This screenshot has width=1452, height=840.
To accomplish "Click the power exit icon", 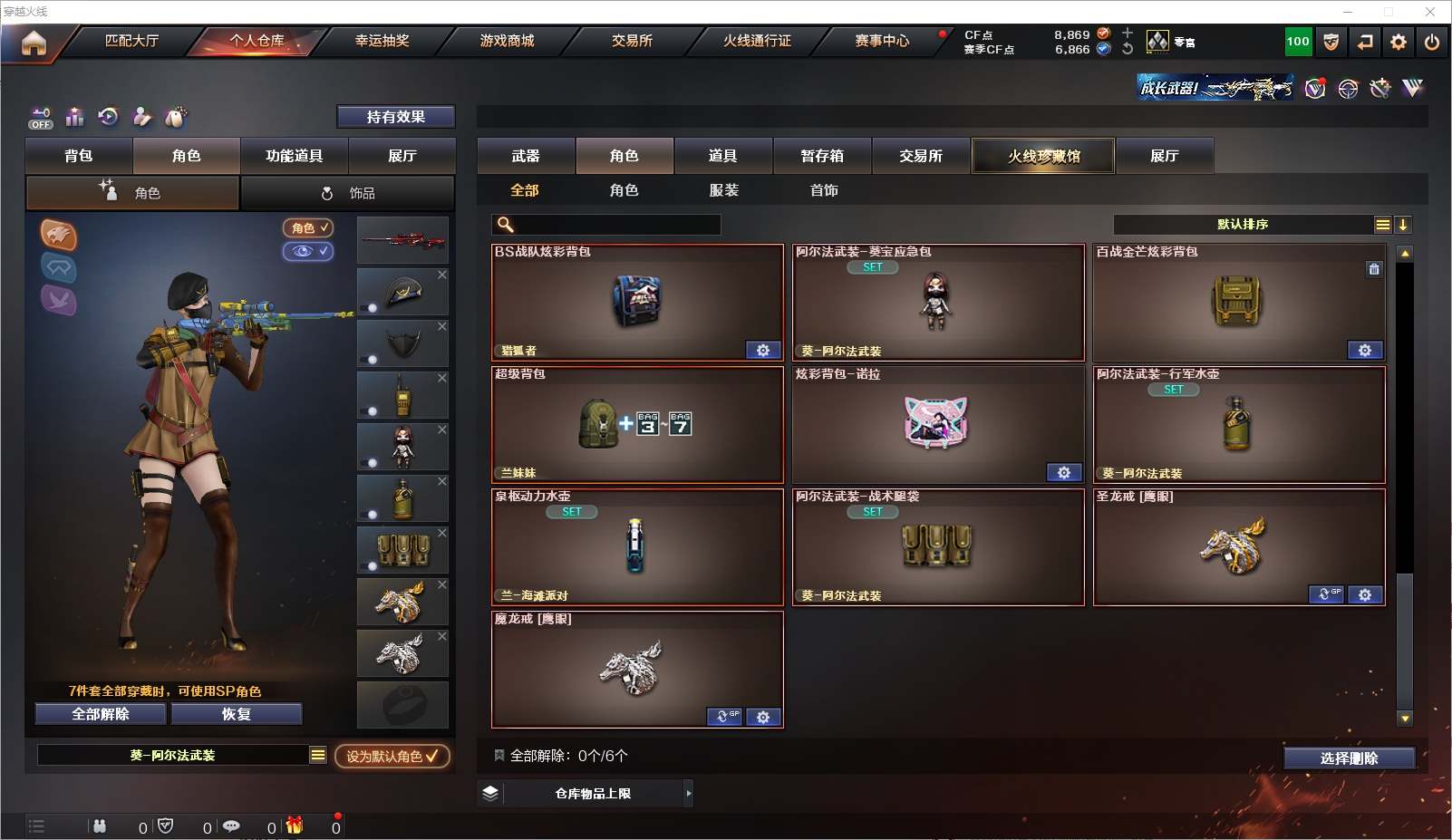I will click(x=1432, y=42).
